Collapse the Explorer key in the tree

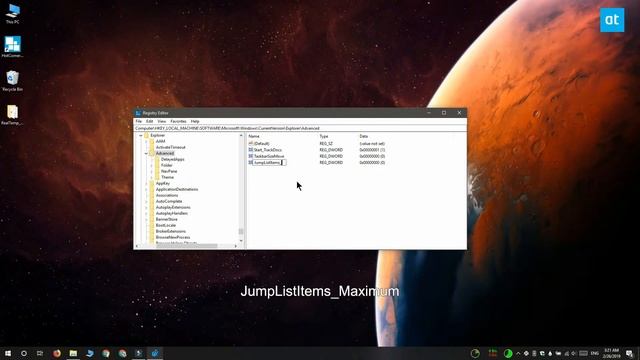click(141, 136)
